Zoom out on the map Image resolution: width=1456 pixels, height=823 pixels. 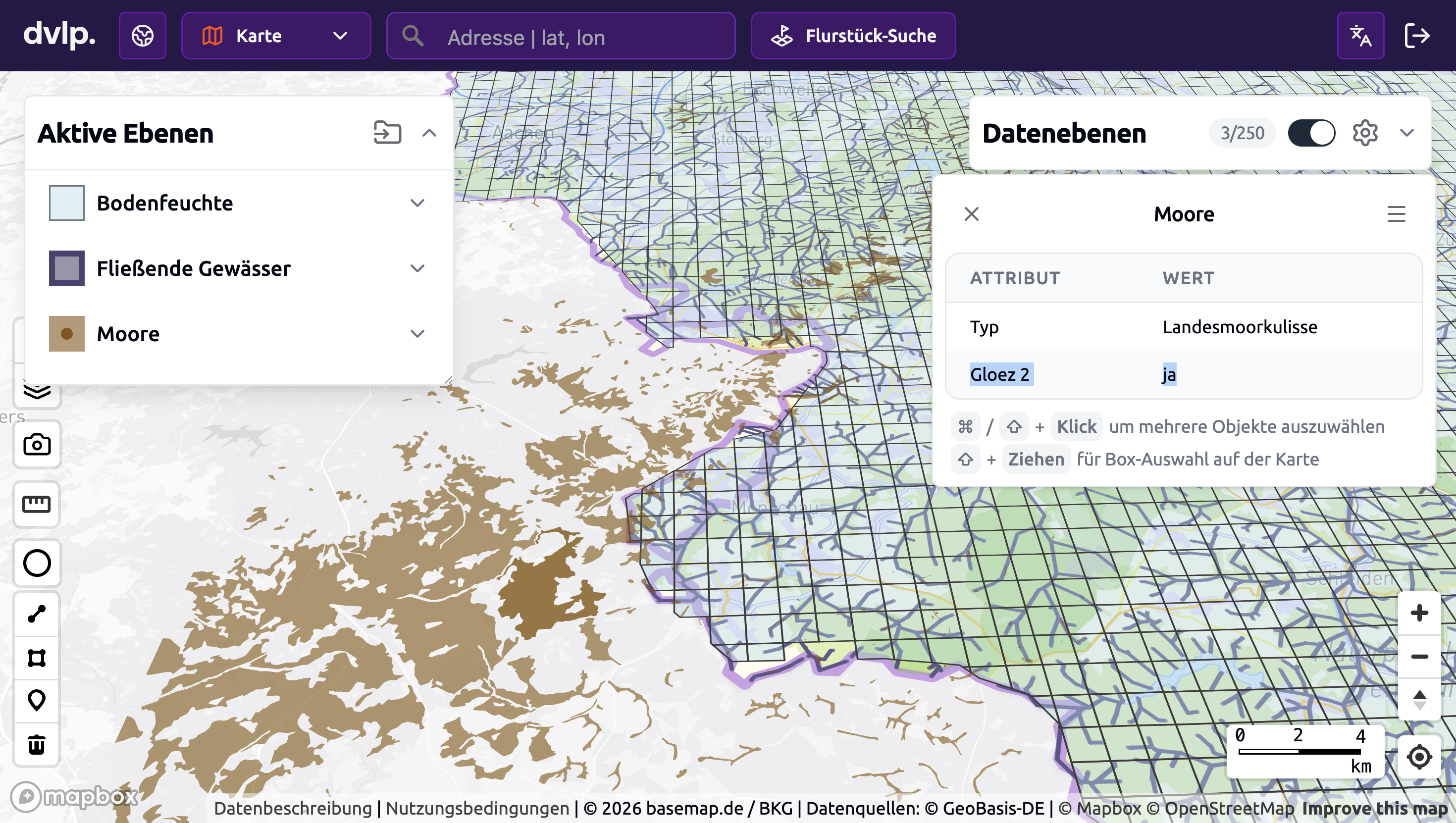[1419, 656]
